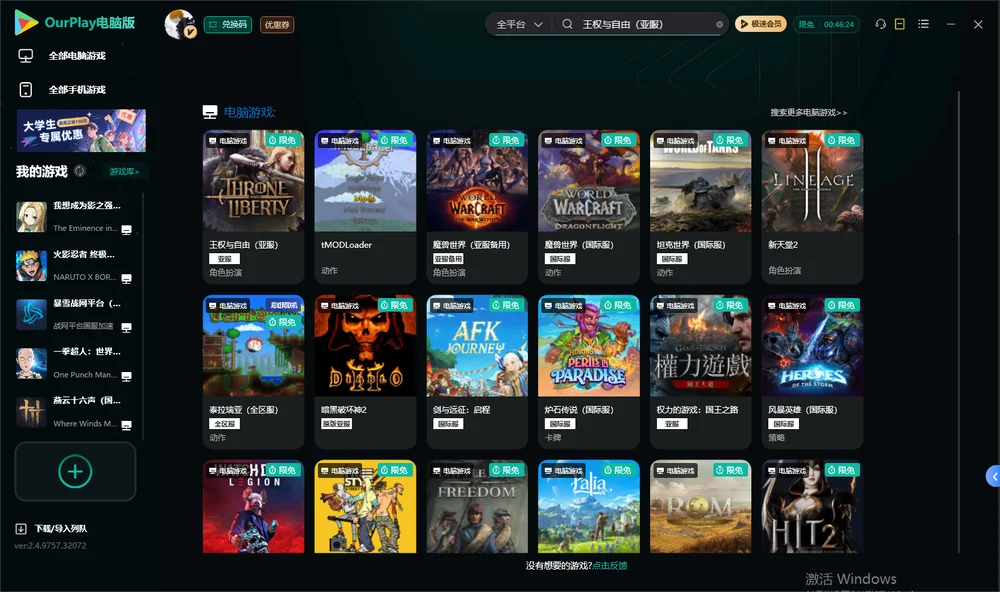Refresh the 我的游戏 list
This screenshot has width=1000, height=592.
(80, 171)
